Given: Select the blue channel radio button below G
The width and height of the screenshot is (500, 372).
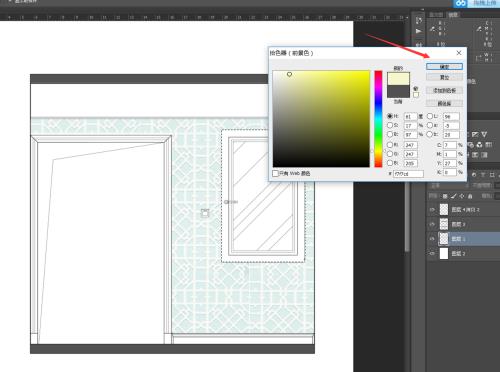Looking at the screenshot, I should pyautogui.click(x=390, y=163).
